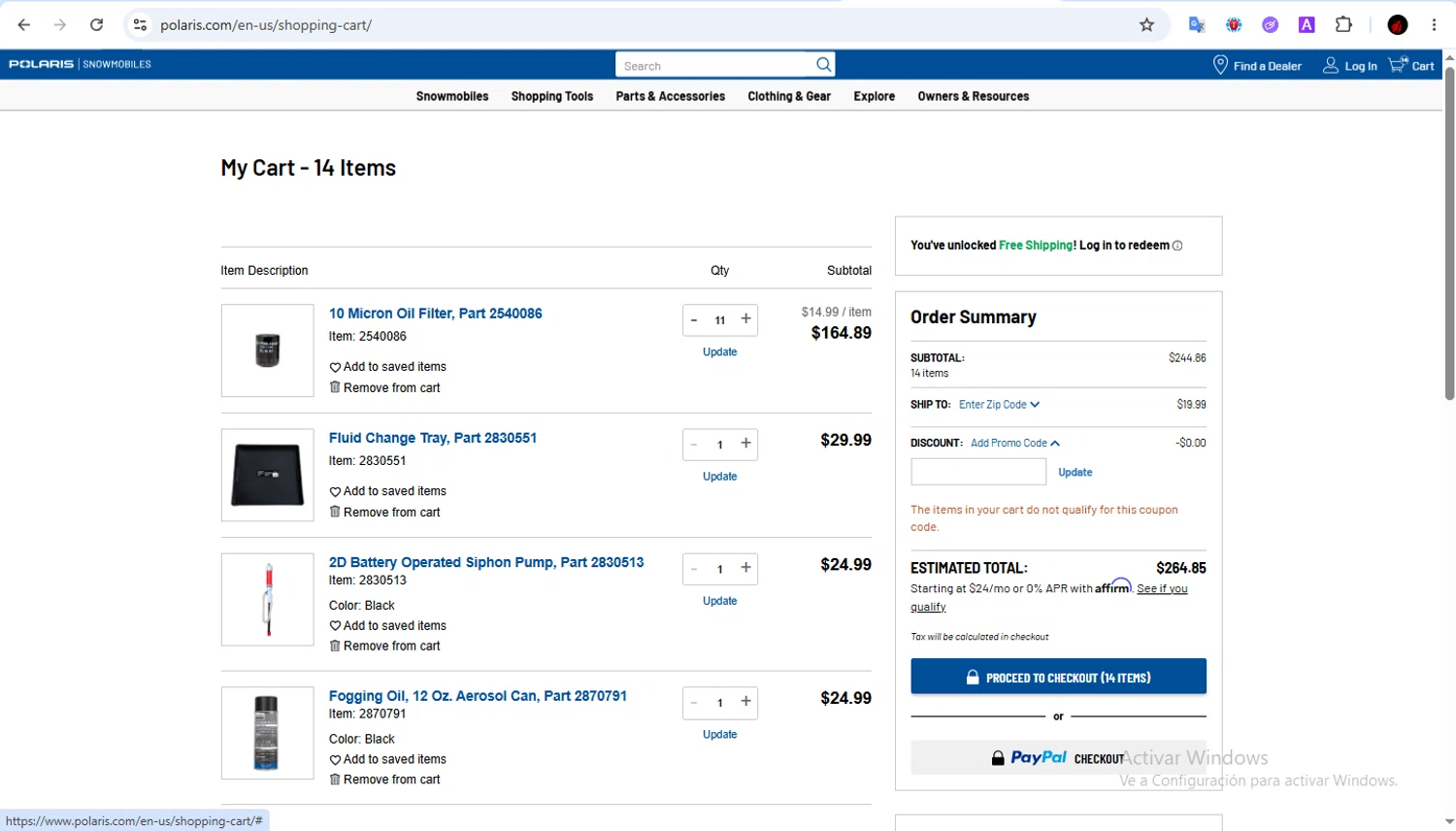This screenshot has height=831, width=1456.
Task: Bookmark this page with the star icon
Action: 1146,25
